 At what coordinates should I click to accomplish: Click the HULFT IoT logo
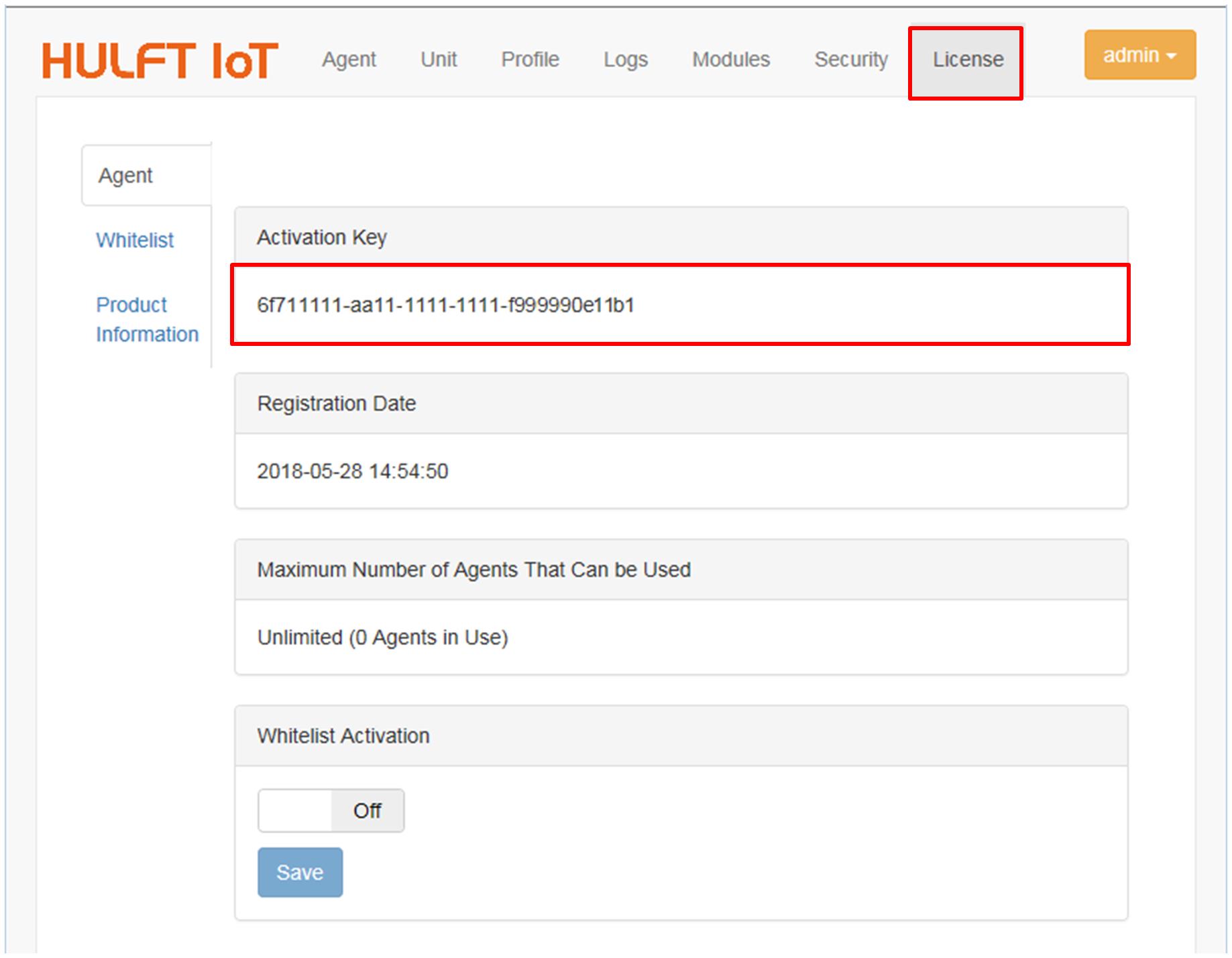pos(160,60)
